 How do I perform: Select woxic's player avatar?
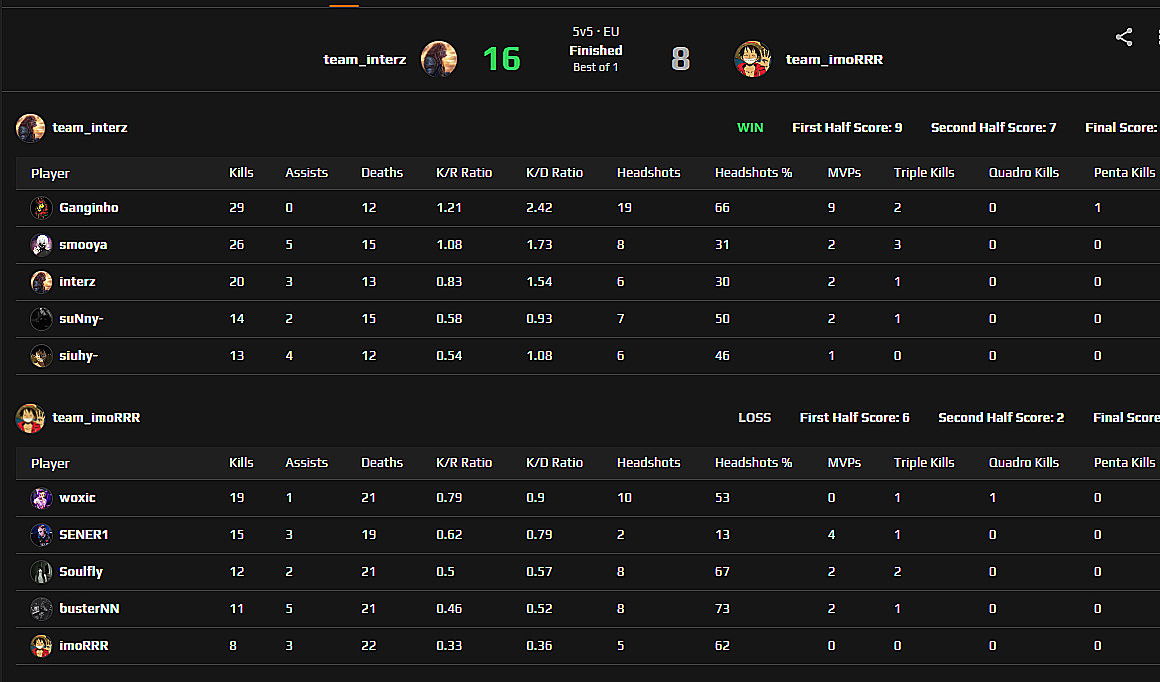pos(41,497)
